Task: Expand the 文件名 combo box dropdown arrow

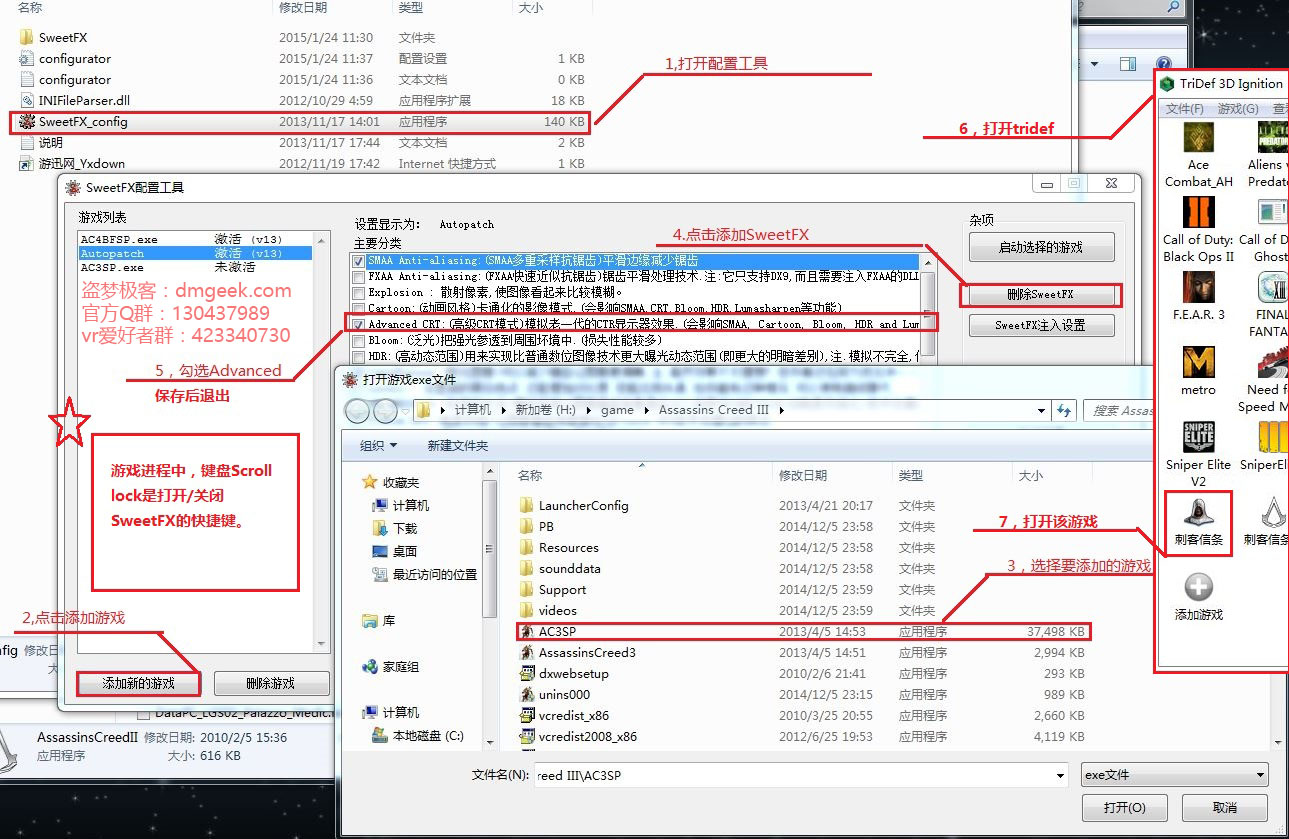Action: (x=1059, y=775)
